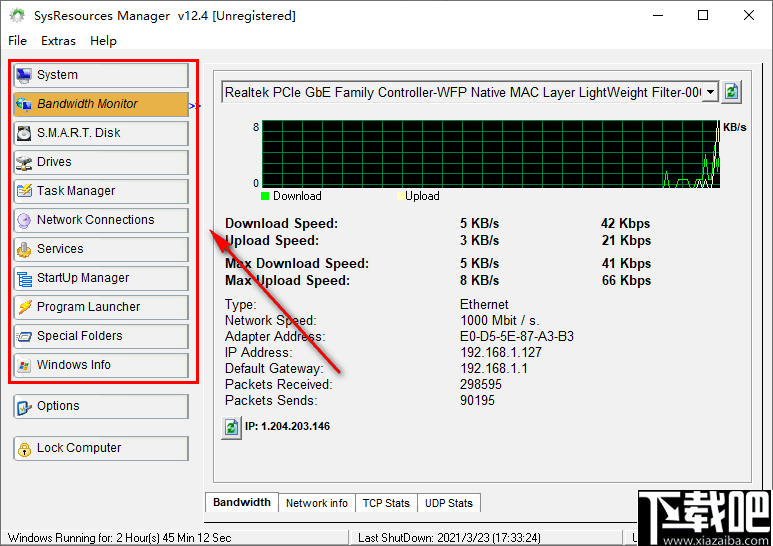Switch to the TCP Stats tab

tap(386, 503)
